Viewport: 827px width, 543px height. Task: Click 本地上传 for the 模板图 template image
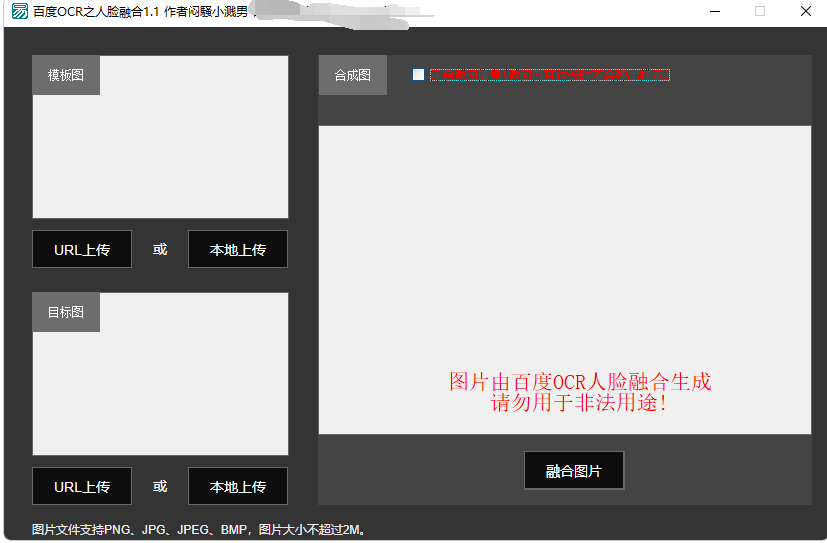click(x=238, y=249)
